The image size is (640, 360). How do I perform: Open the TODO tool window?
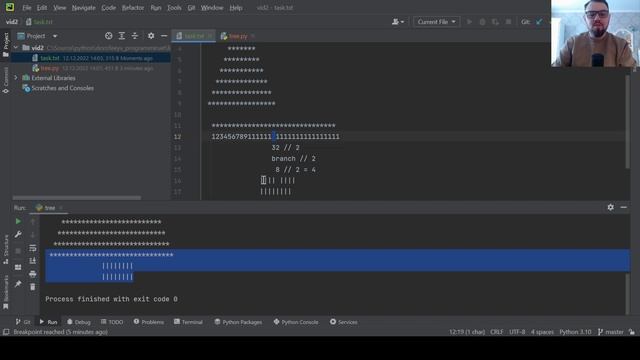click(112, 322)
